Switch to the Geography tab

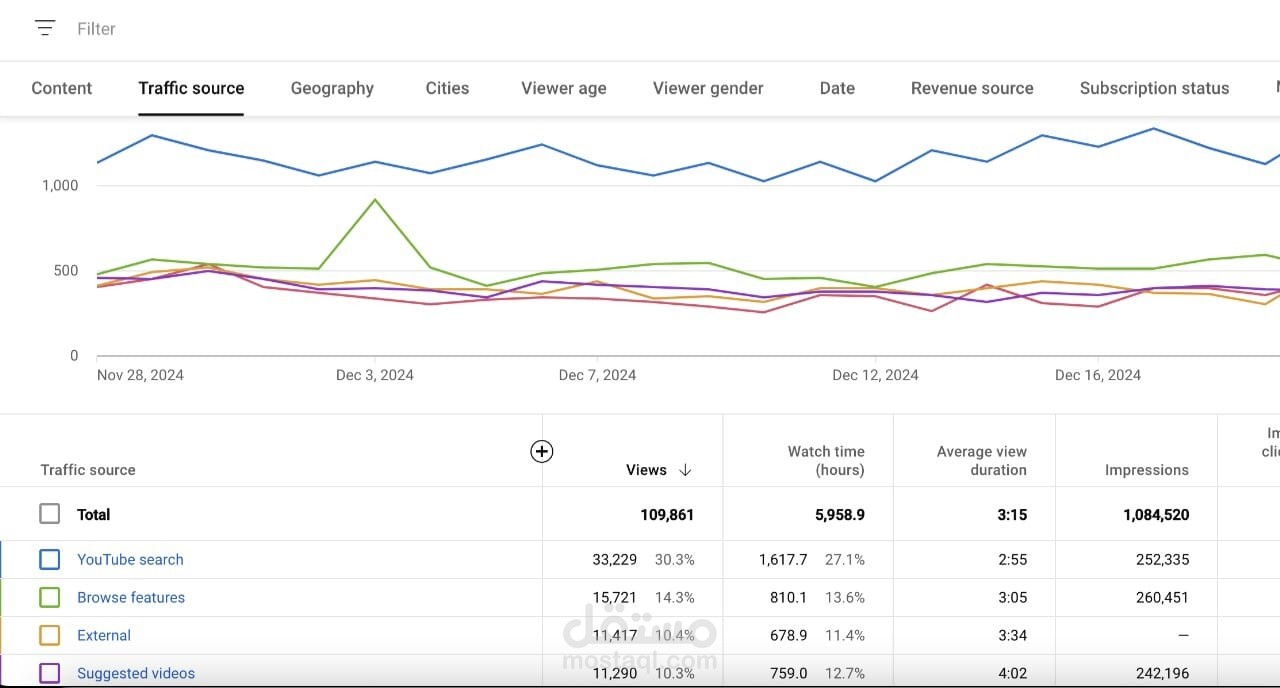click(332, 88)
